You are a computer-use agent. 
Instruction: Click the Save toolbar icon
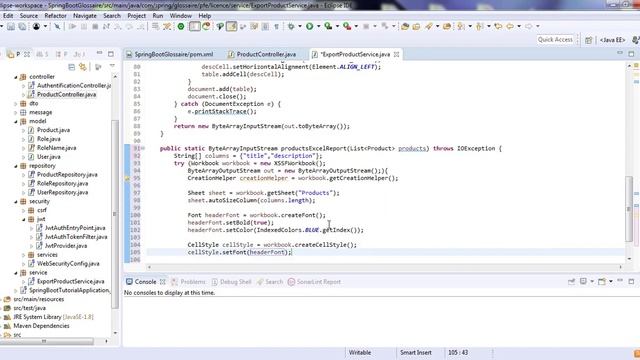(x=11, y=27)
